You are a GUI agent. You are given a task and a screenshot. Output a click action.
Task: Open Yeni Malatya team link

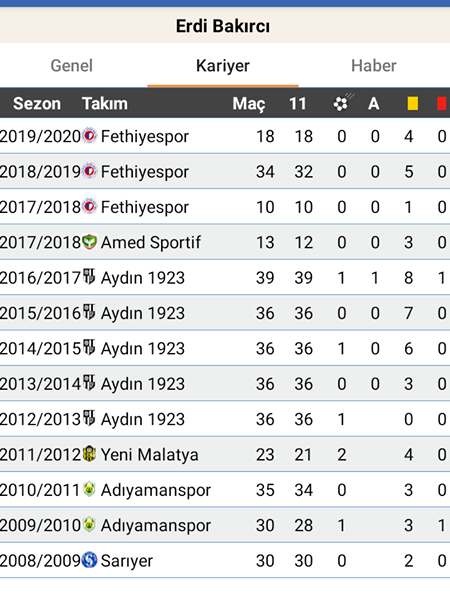pyautogui.click(x=149, y=454)
